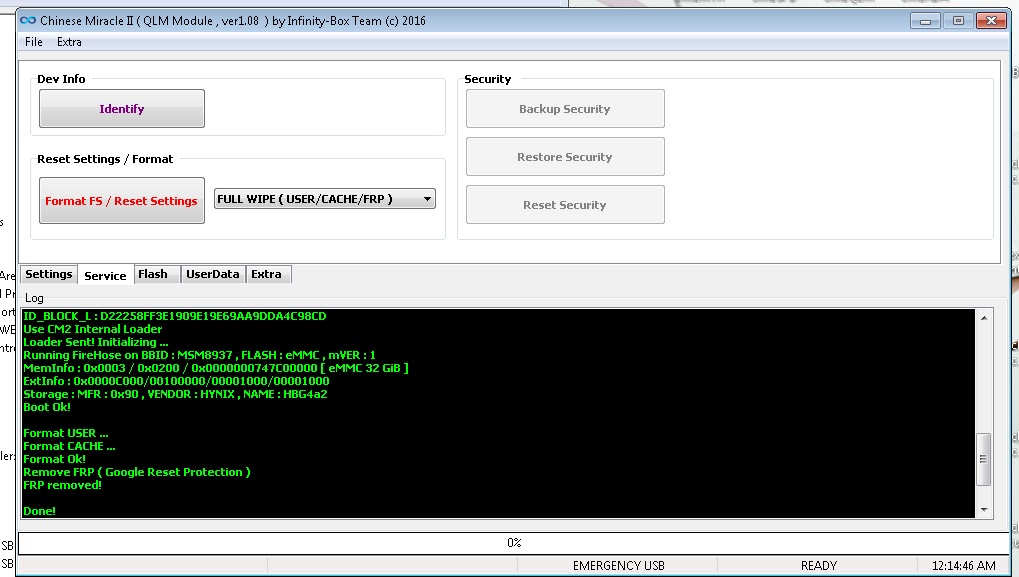
Task: Minimize the Chinese Miracle II window
Action: pyautogui.click(x=925, y=21)
